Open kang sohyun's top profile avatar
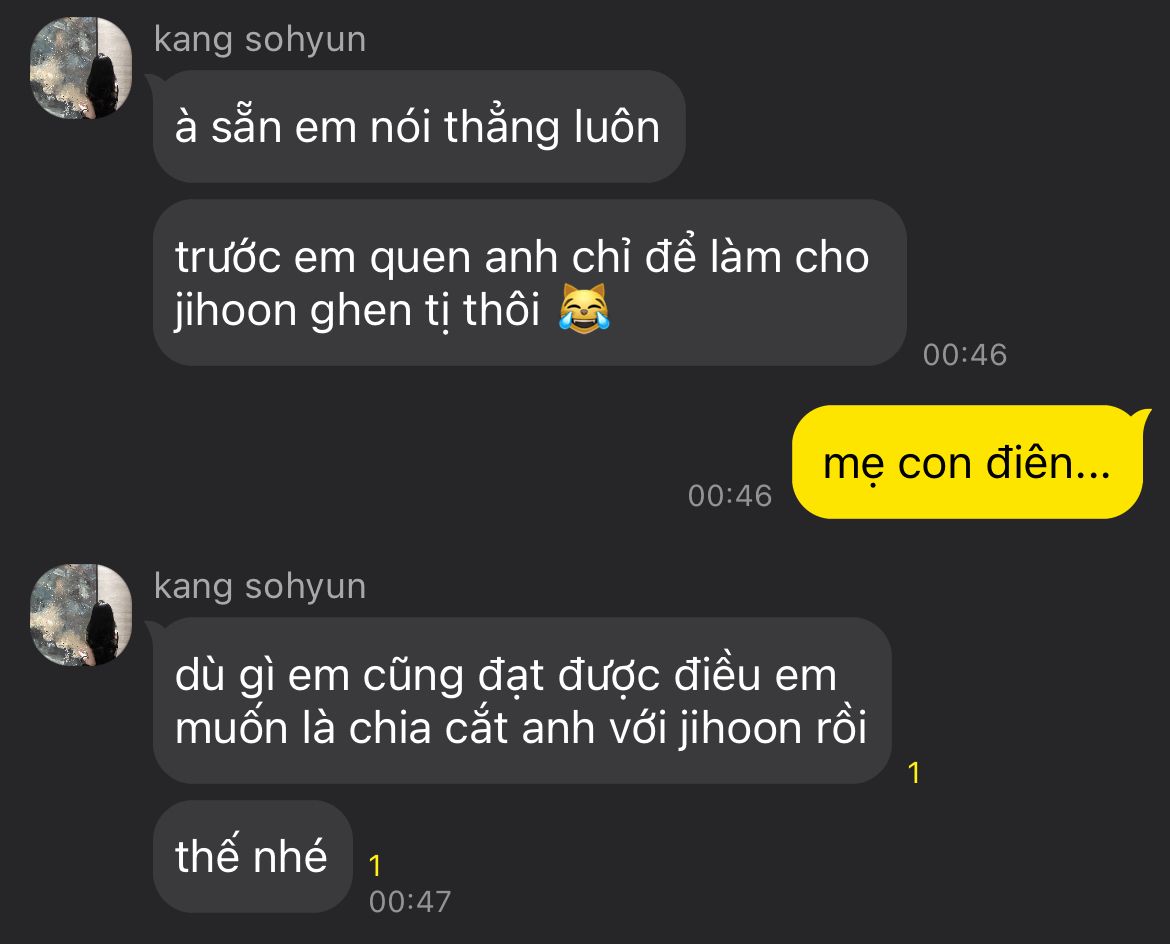This screenshot has width=1170, height=944. [81, 68]
